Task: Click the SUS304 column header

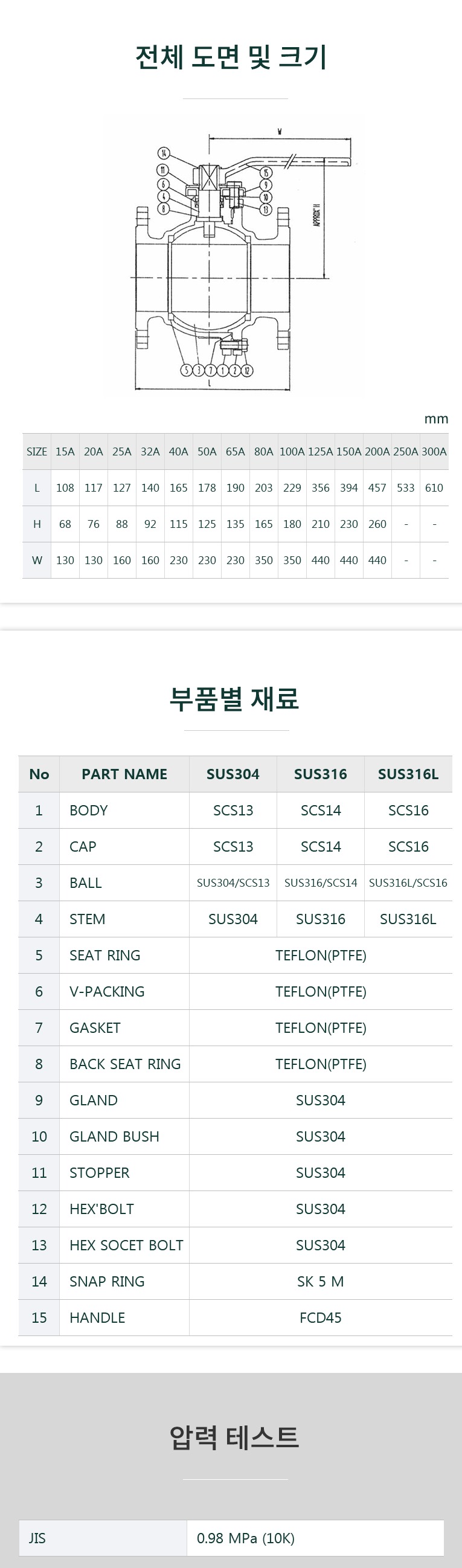Action: coord(233,774)
